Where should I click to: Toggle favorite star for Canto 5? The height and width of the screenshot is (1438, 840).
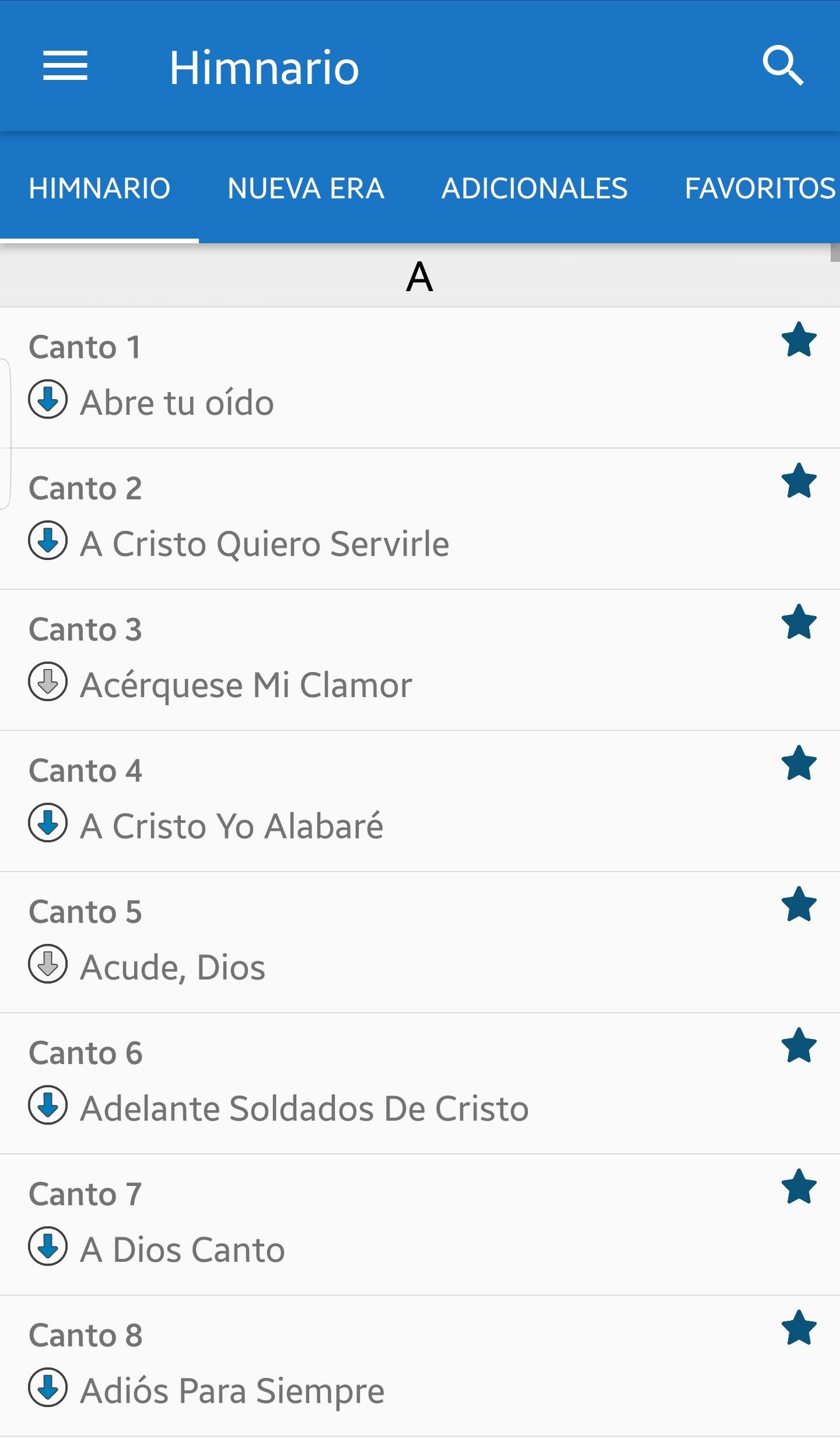[799, 904]
